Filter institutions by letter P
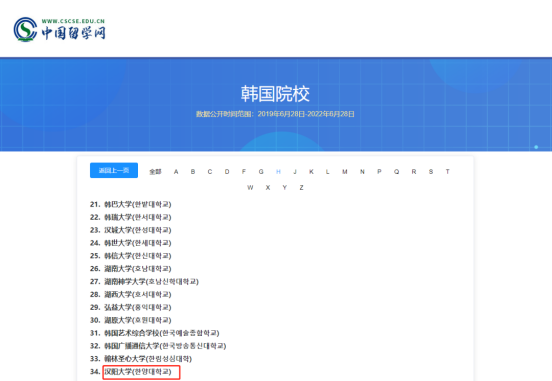This screenshot has height=381, width=552. [379, 172]
